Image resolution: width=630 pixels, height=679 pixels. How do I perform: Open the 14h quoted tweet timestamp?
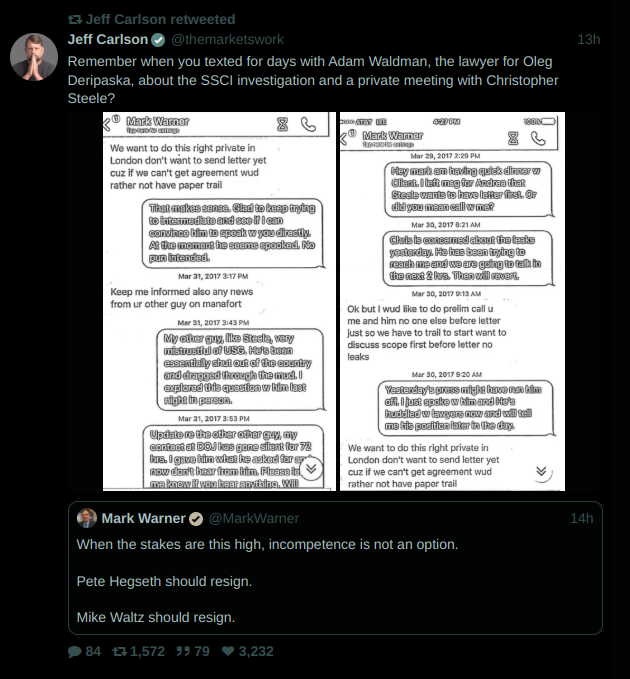click(582, 518)
